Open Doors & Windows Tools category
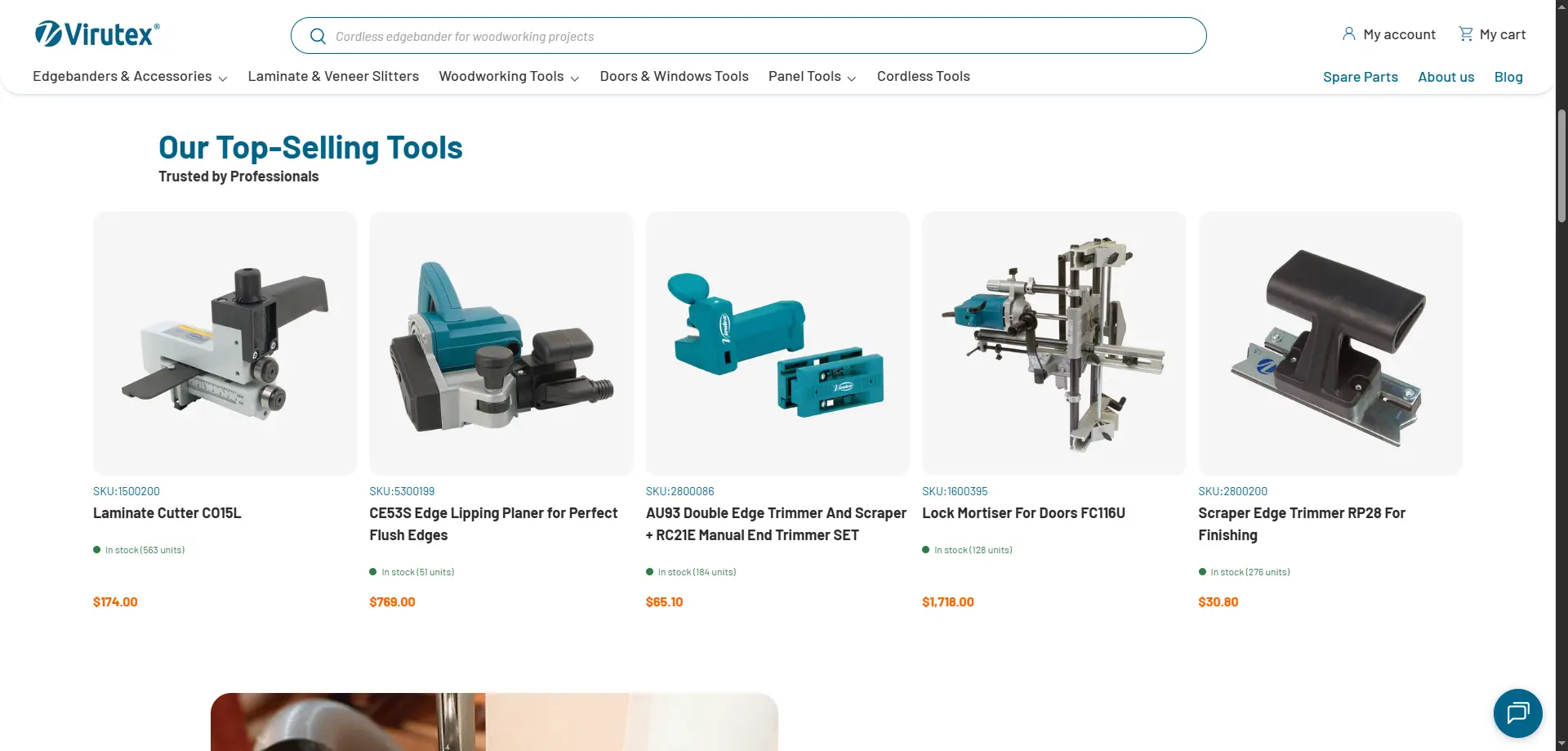The width and height of the screenshot is (1568, 751). pyautogui.click(x=674, y=76)
